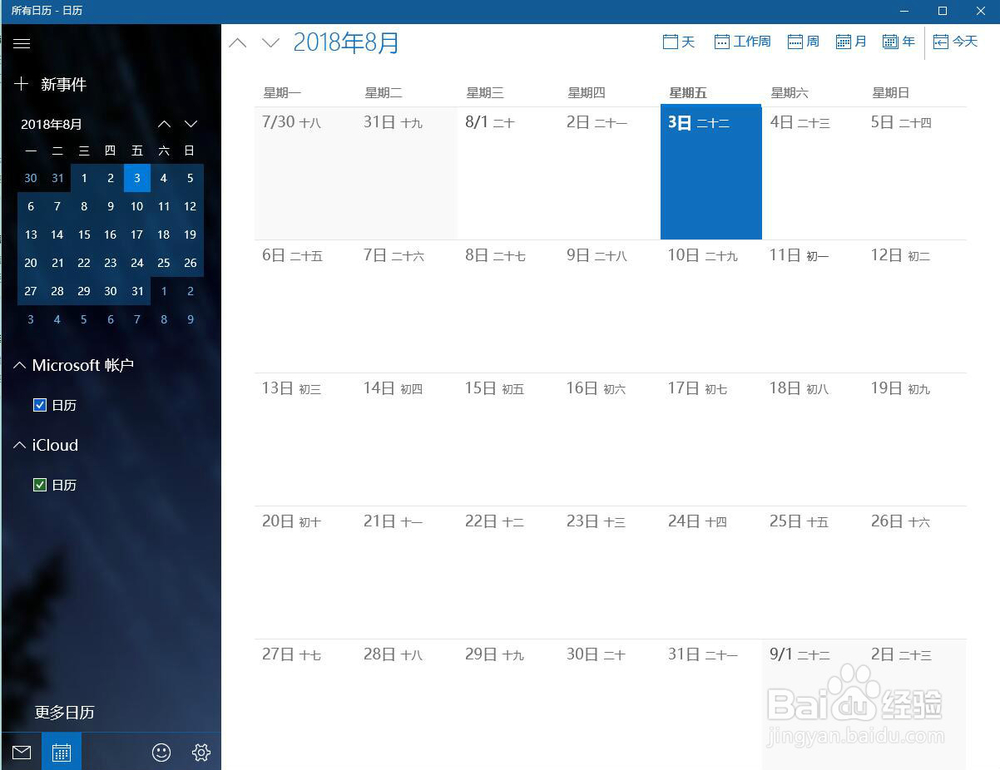
Task: Switch to 工作周 (Work week) view
Action: tap(742, 41)
